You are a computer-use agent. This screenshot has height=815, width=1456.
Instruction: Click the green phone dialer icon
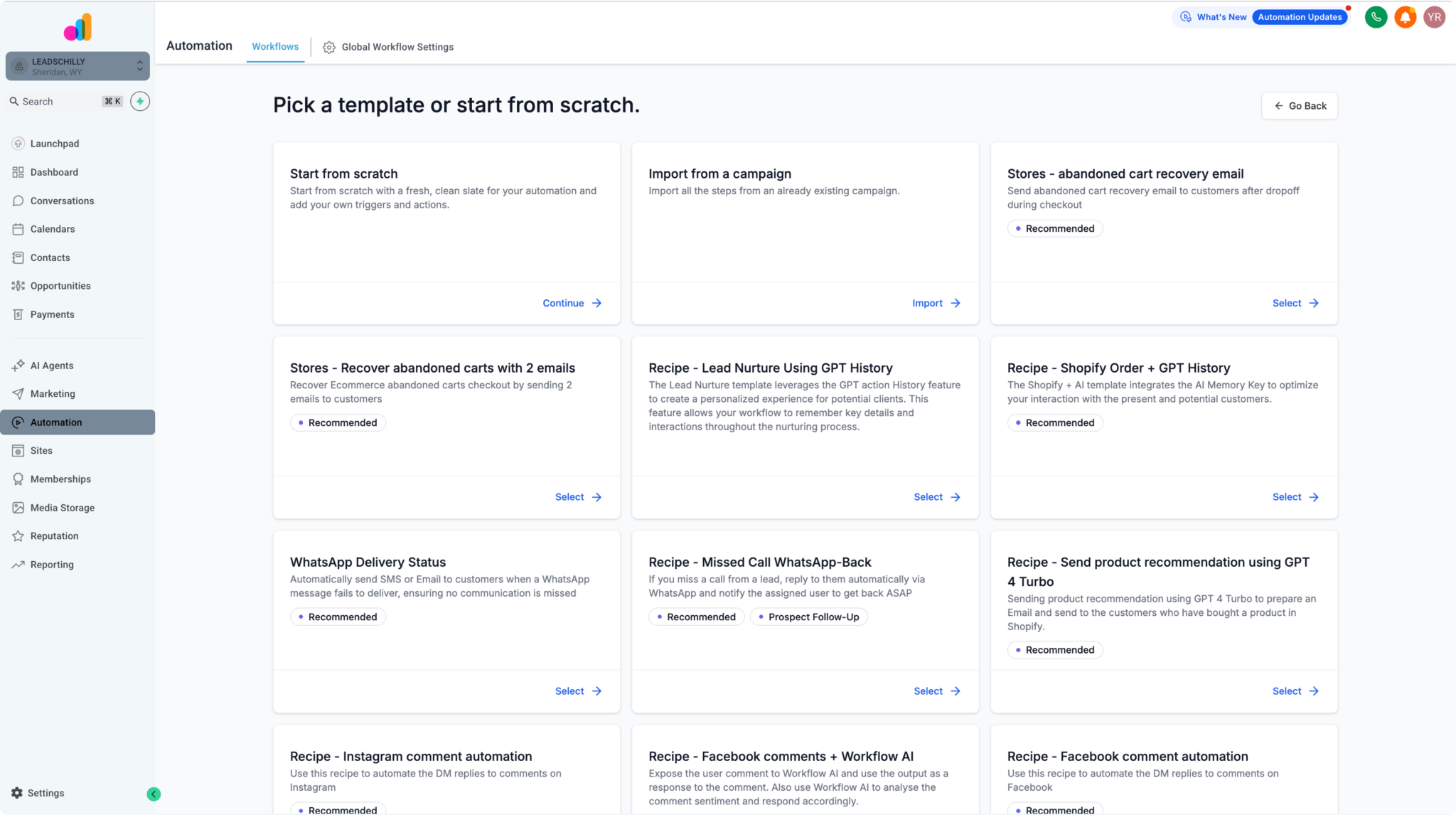point(1376,17)
